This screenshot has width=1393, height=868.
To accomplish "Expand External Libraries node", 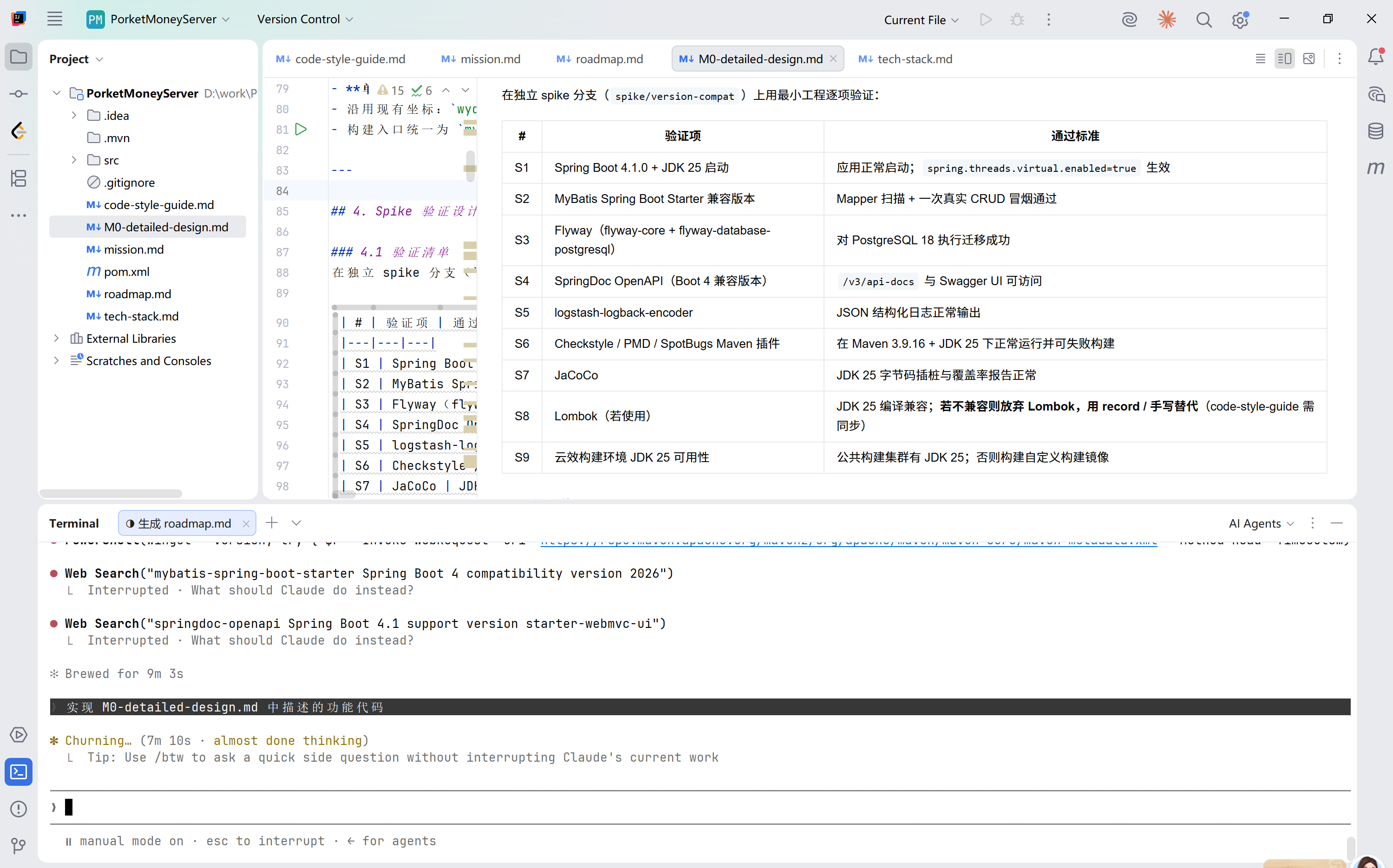I will pyautogui.click(x=56, y=338).
